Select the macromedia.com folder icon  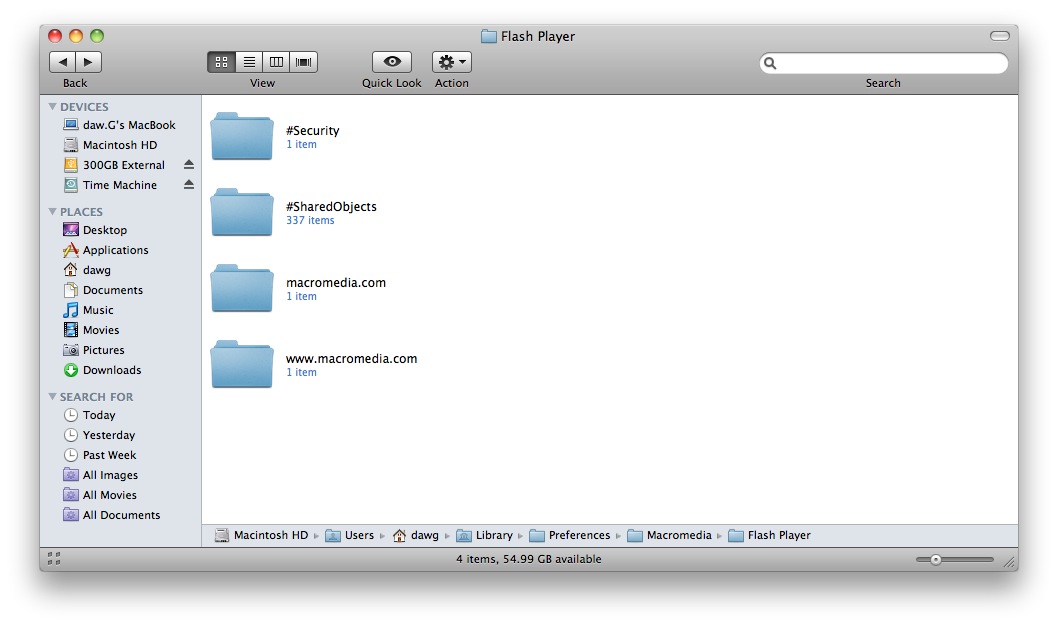pos(242,289)
